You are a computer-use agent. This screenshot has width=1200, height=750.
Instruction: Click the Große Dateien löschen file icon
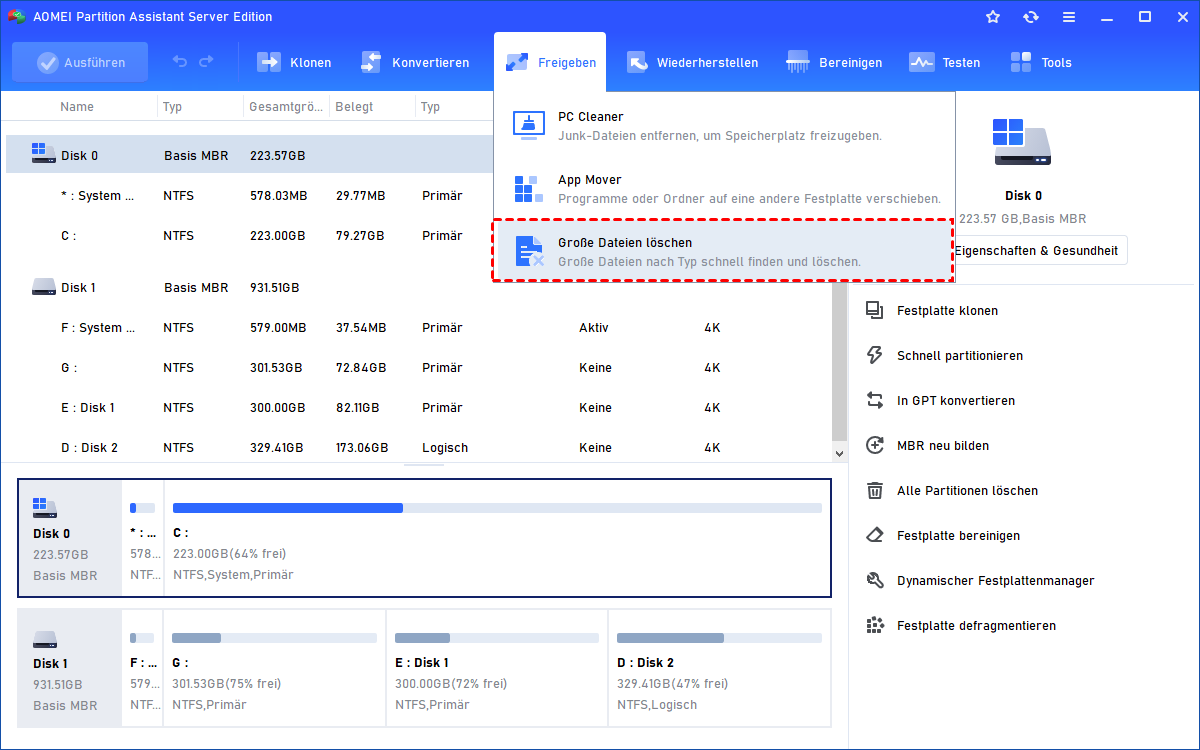529,252
